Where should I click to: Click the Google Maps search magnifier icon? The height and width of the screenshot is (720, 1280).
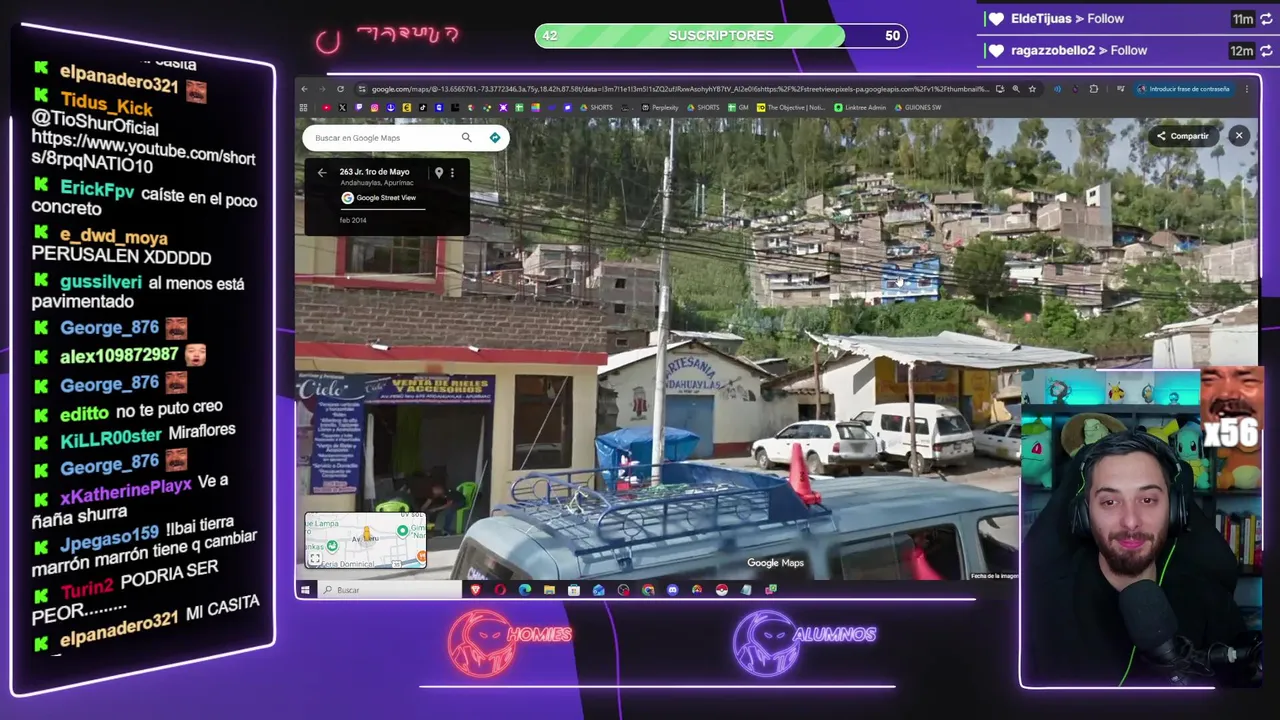coord(466,138)
